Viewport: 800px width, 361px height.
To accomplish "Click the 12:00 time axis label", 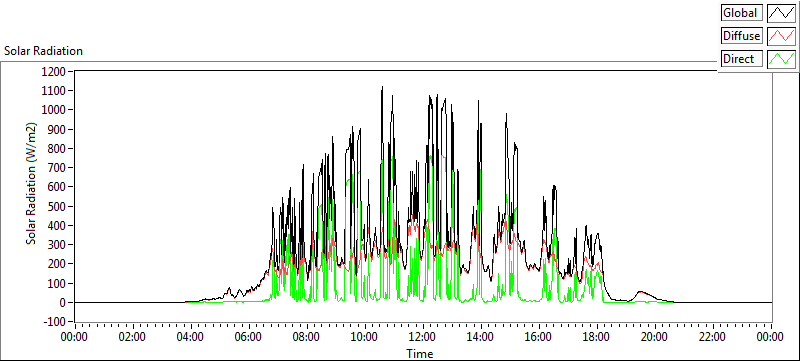I will pos(422,337).
